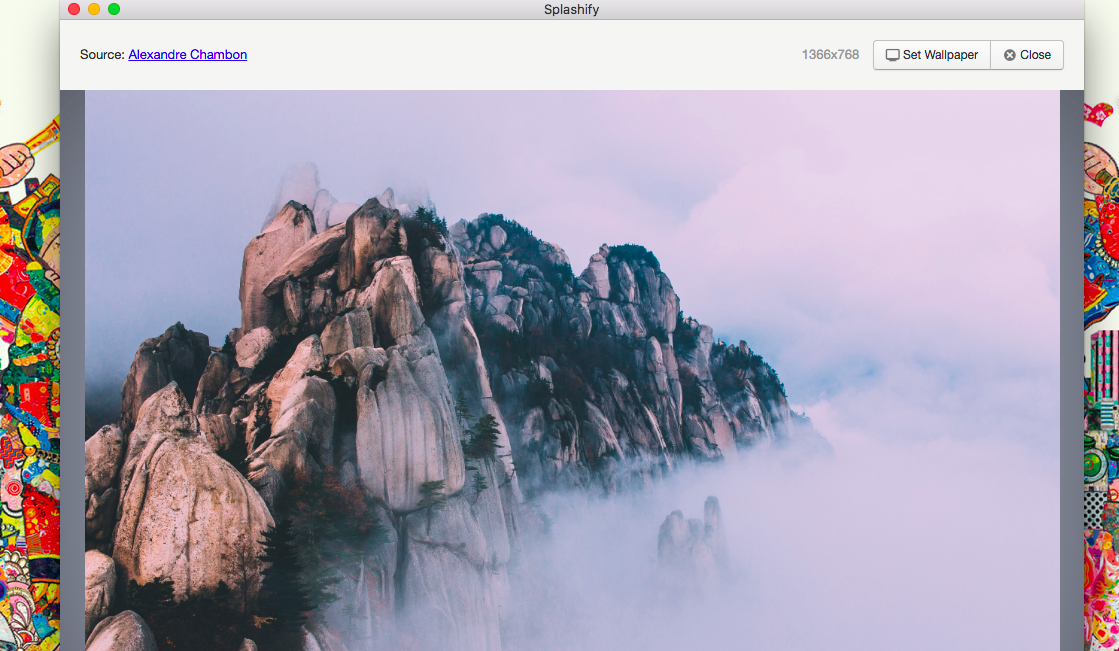Click the Close button with x icon

click(x=1027, y=55)
